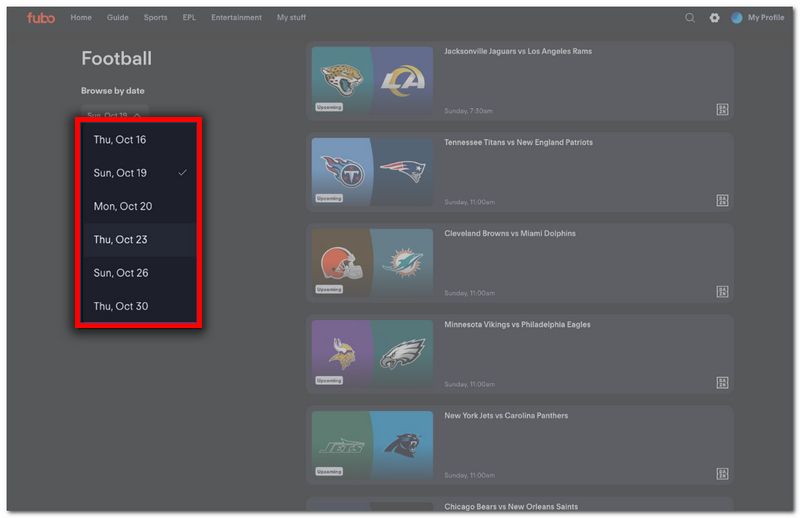800x518 pixels.
Task: Click schedule icon on Browns vs Dolphins card
Action: pyautogui.click(x=722, y=291)
